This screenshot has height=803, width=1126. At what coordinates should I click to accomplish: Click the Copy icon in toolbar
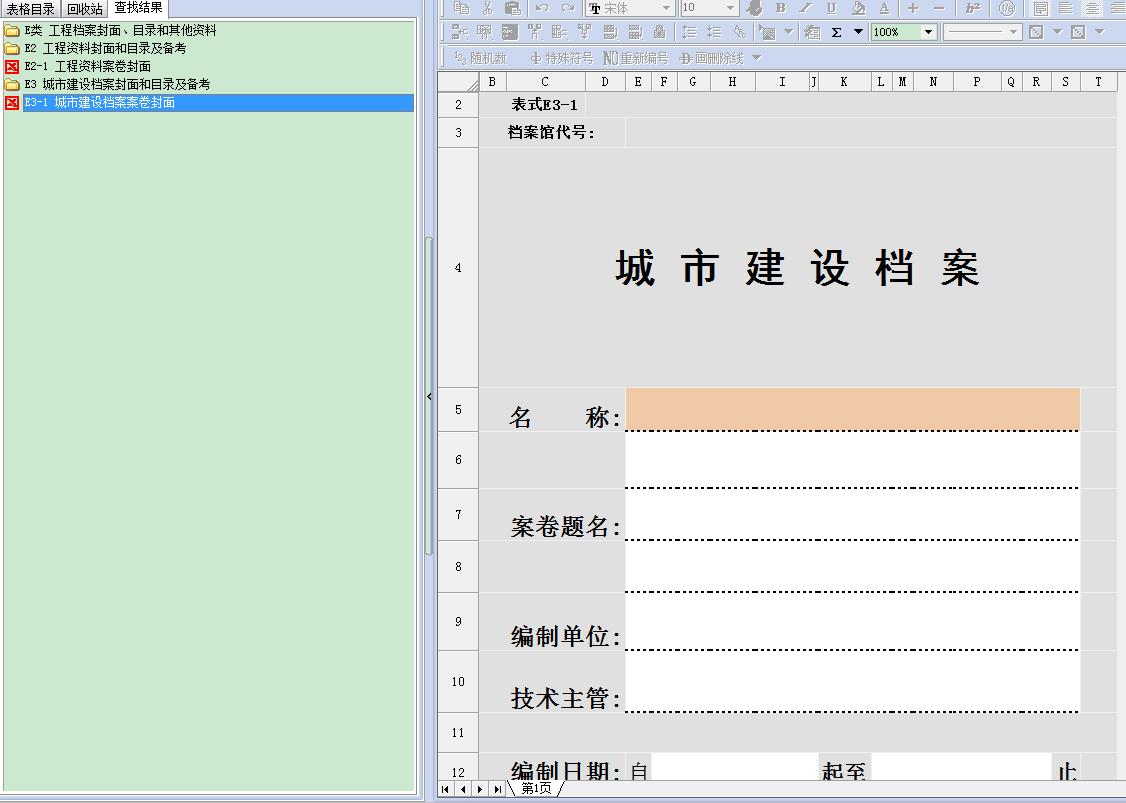[x=461, y=8]
